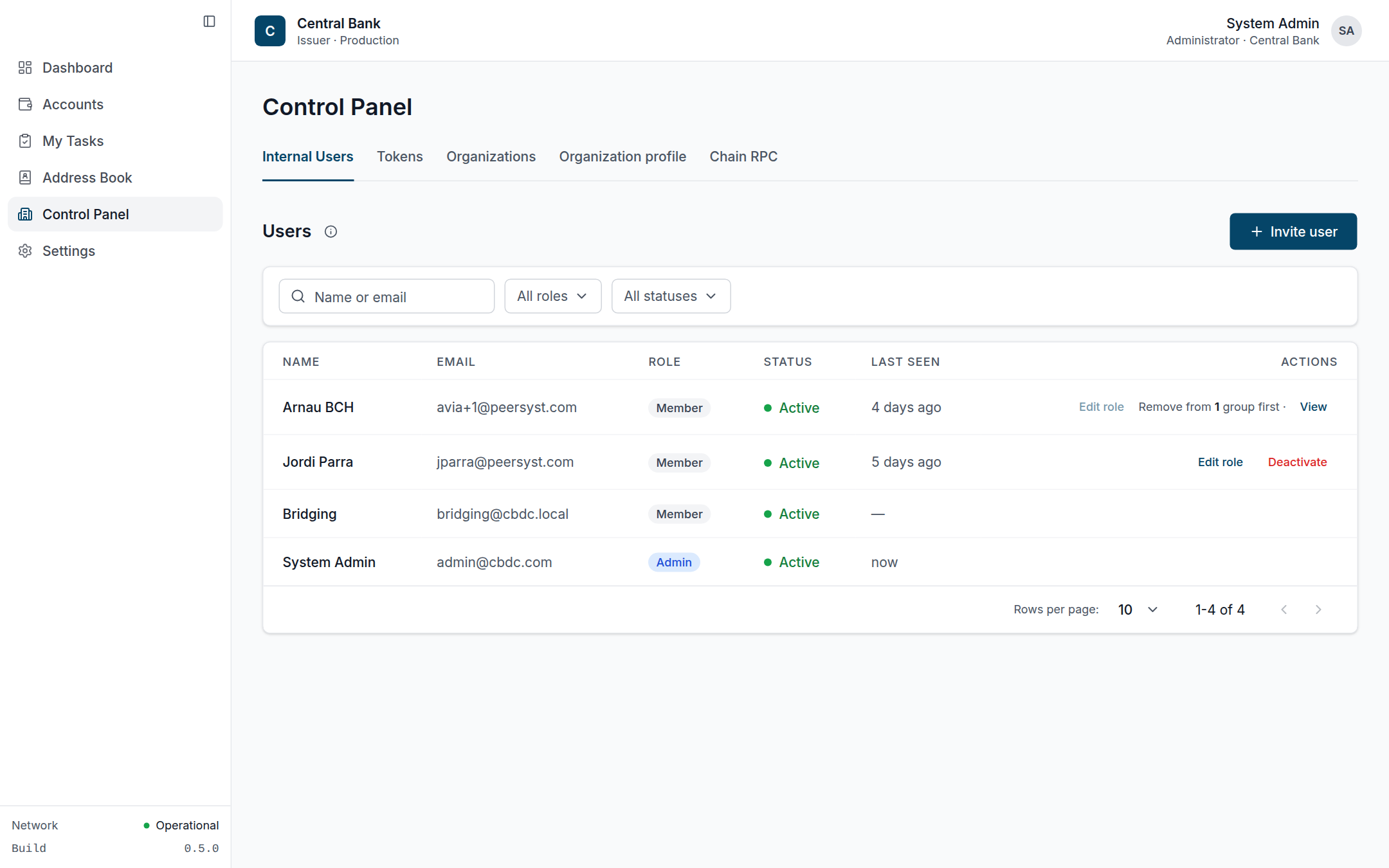
Task: Click Edit role for Jordi Parra
Action: click(x=1220, y=462)
